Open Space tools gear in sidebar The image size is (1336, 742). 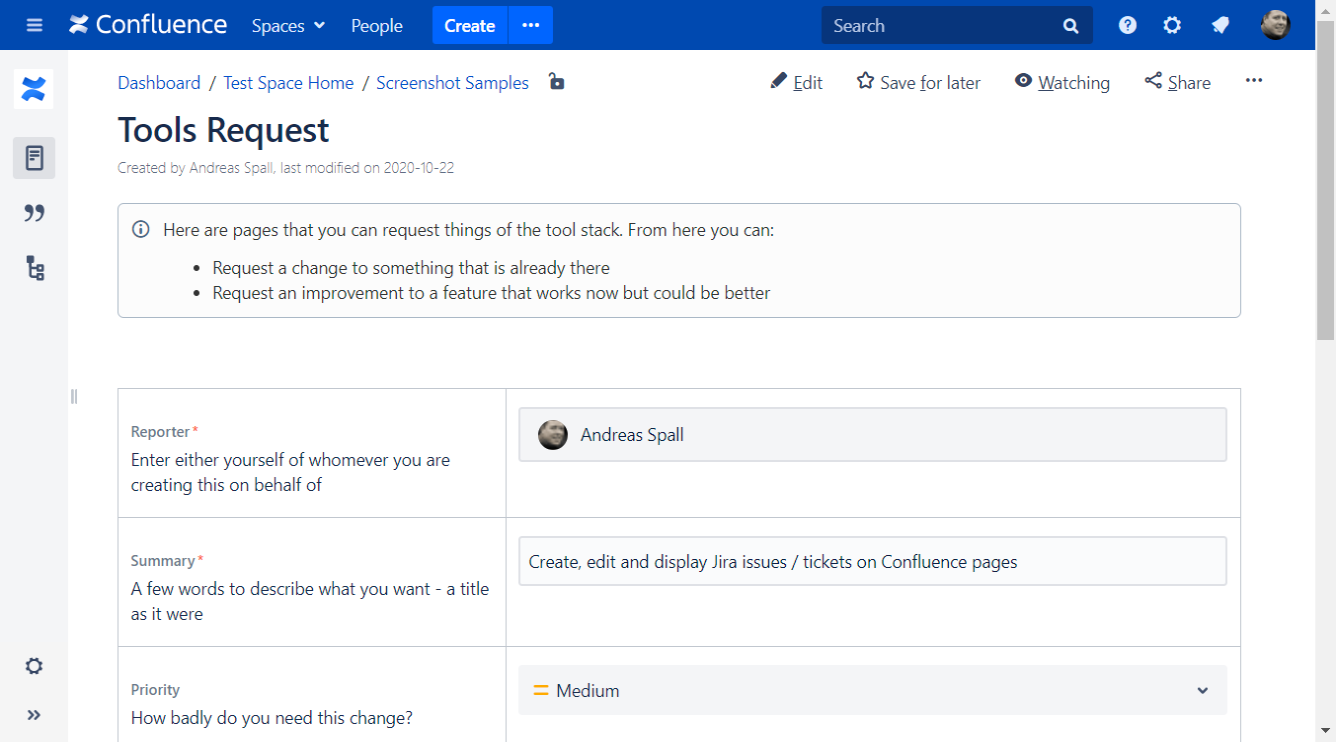(34, 666)
